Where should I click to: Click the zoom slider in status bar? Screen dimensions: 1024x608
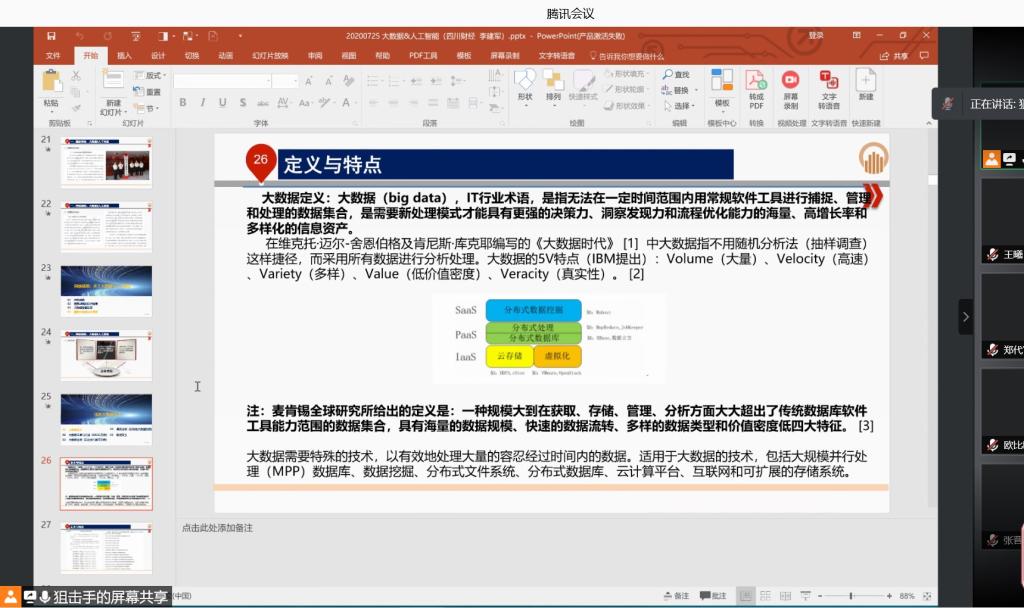(850, 596)
